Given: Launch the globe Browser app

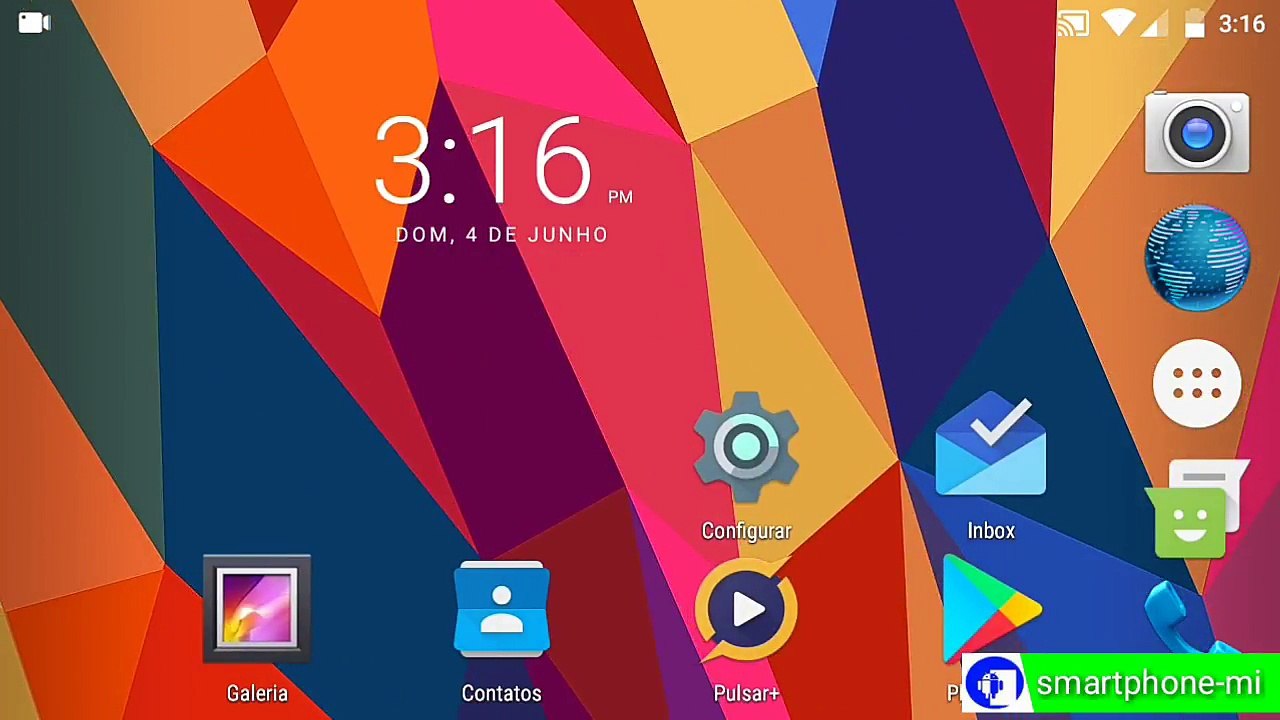Looking at the screenshot, I should click(x=1197, y=257).
